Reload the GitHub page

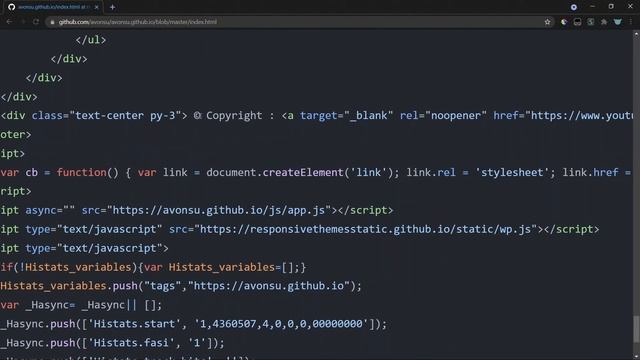36,22
